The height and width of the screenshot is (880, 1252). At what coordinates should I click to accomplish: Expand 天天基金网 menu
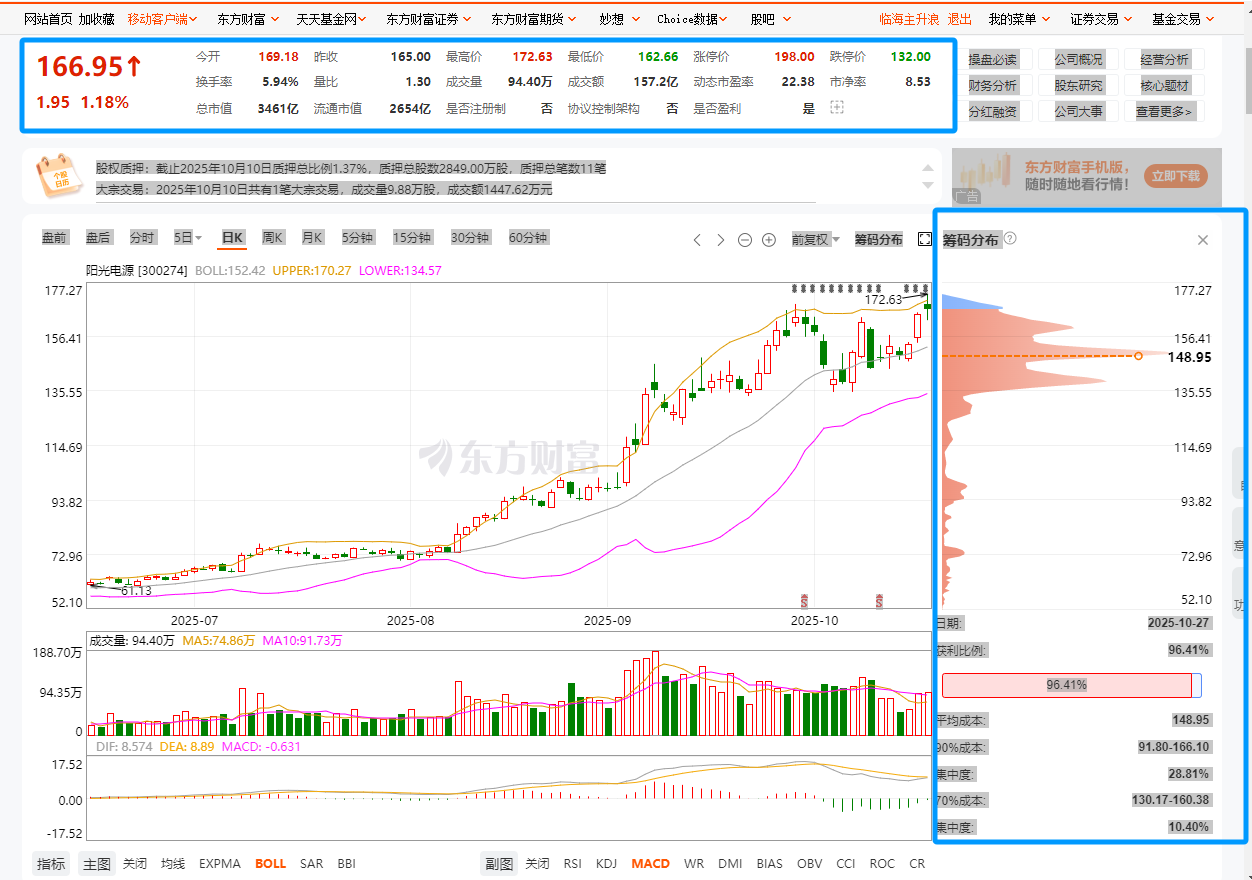[332, 19]
